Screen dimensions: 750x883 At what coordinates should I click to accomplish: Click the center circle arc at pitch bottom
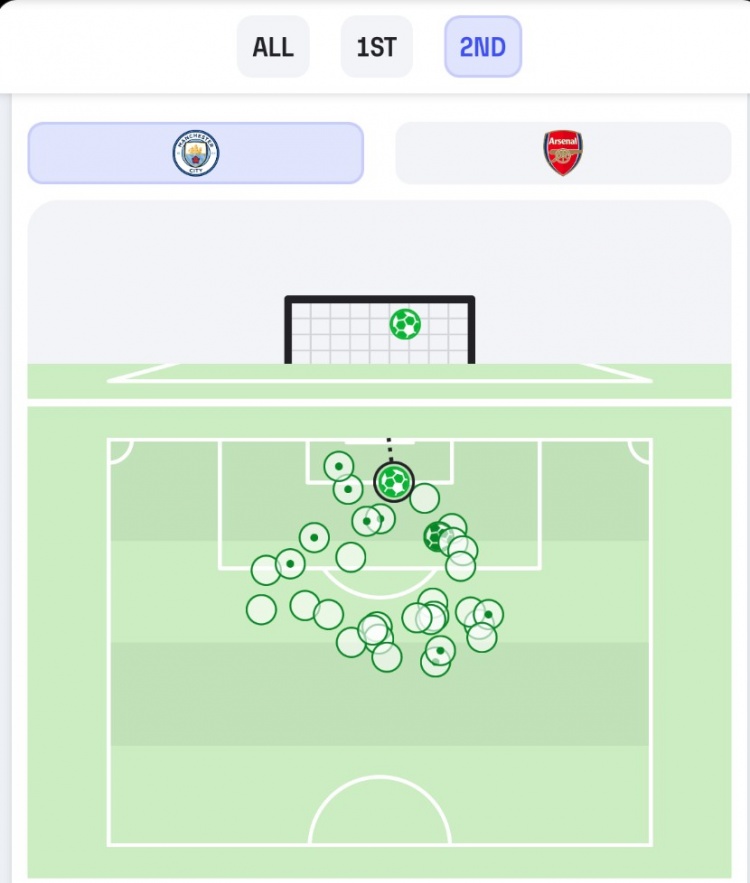coord(380,810)
